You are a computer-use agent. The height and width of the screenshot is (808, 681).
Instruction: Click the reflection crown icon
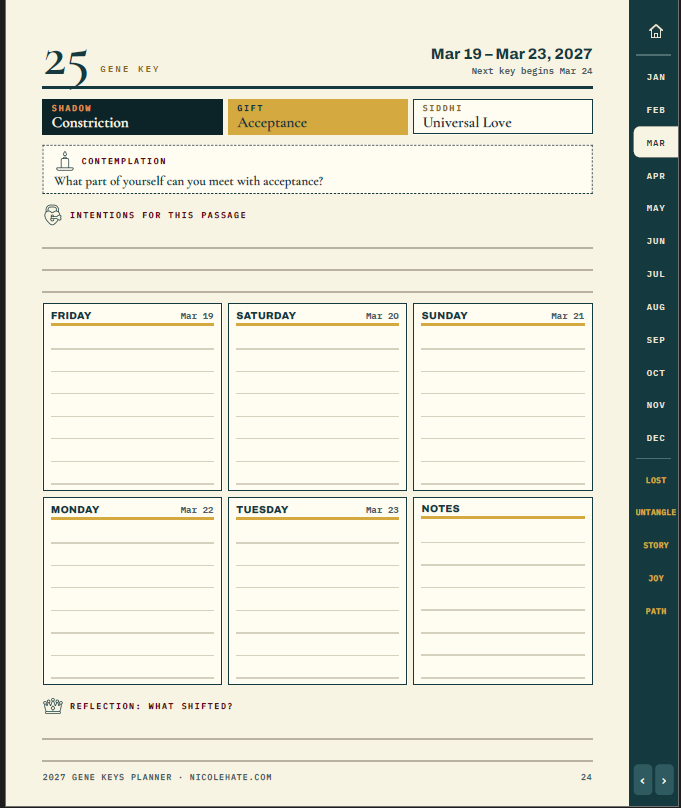(53, 706)
